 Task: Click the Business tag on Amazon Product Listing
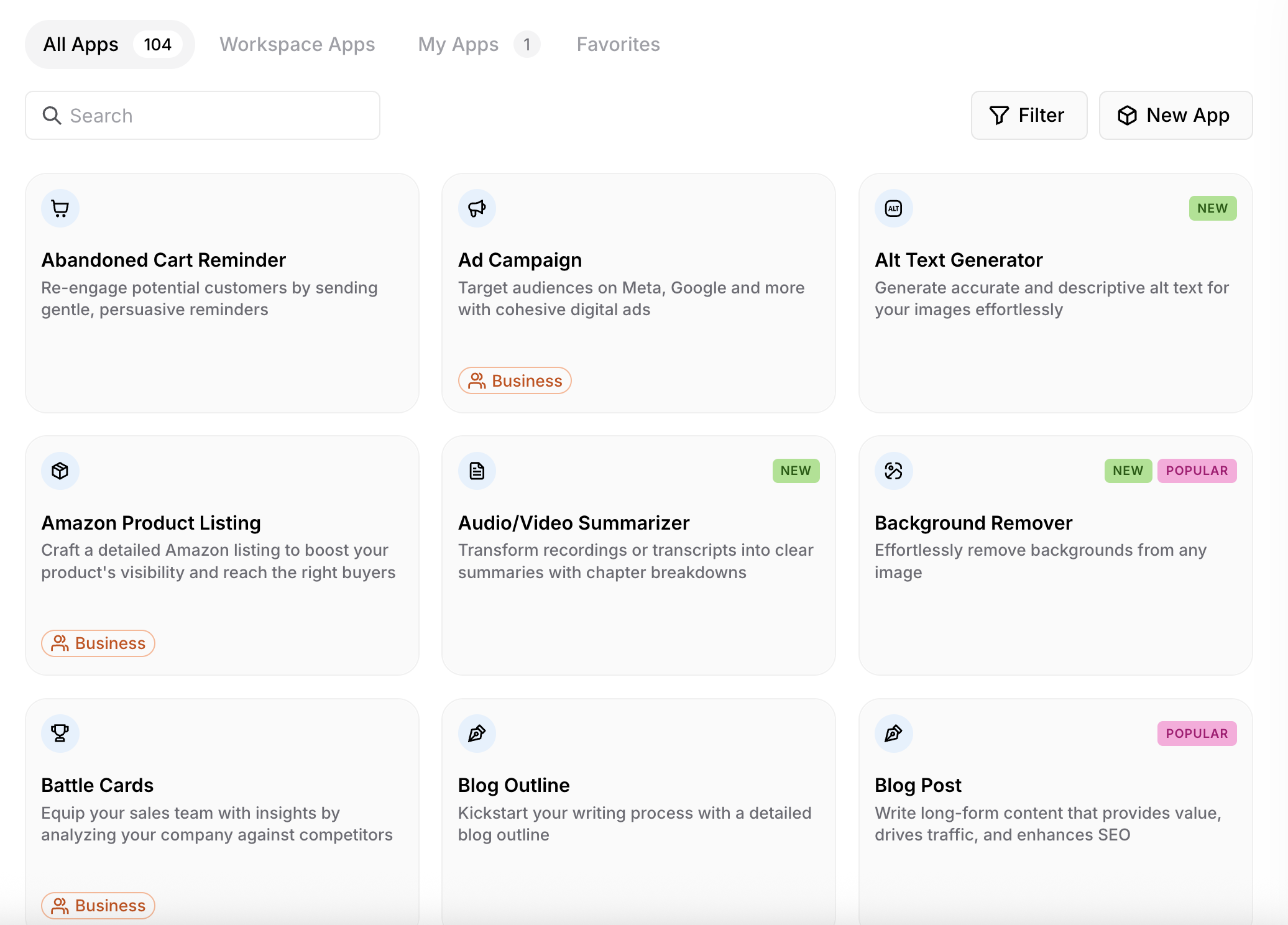[x=98, y=643]
